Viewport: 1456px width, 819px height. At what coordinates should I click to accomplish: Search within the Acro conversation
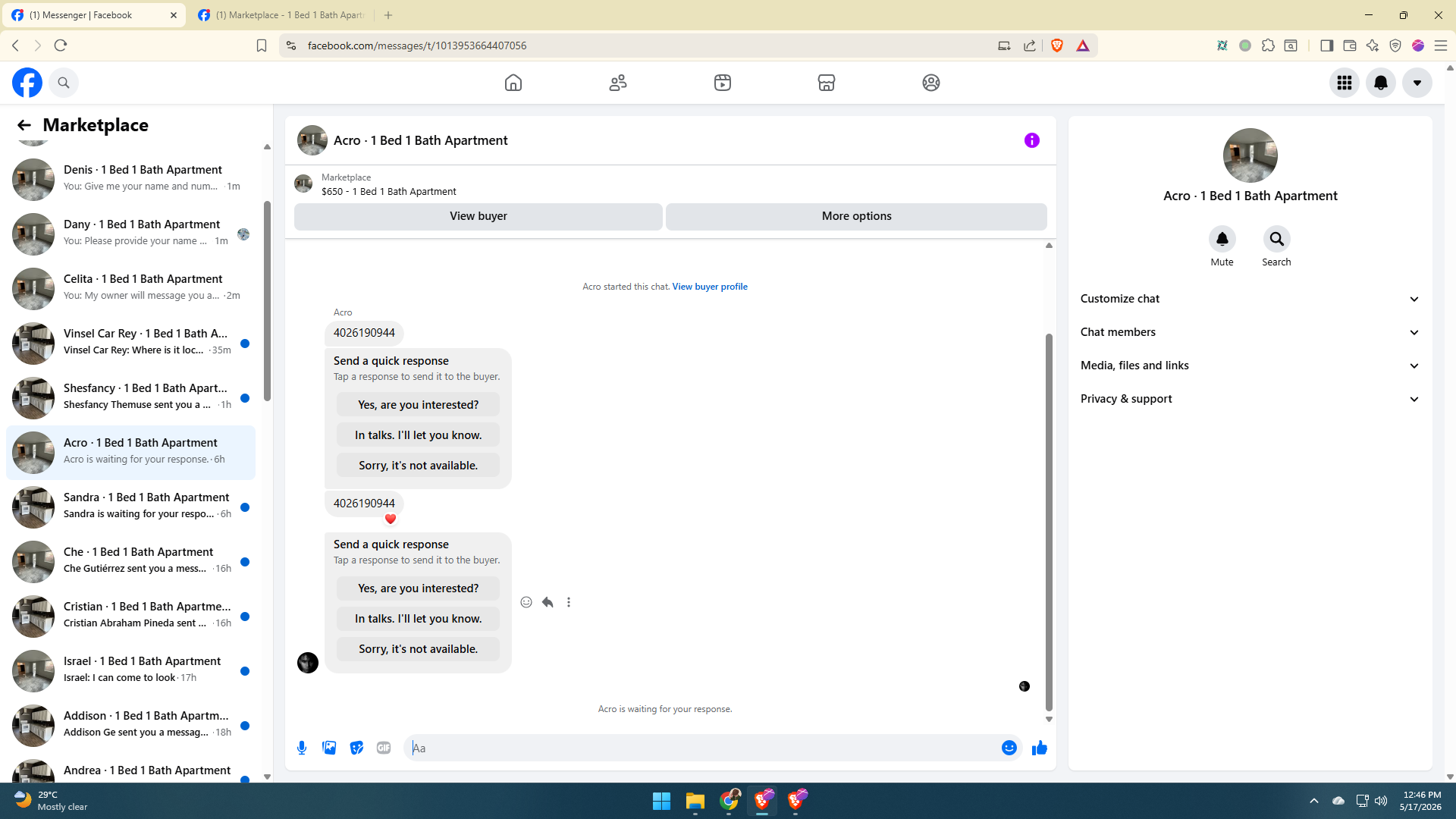pos(1277,240)
